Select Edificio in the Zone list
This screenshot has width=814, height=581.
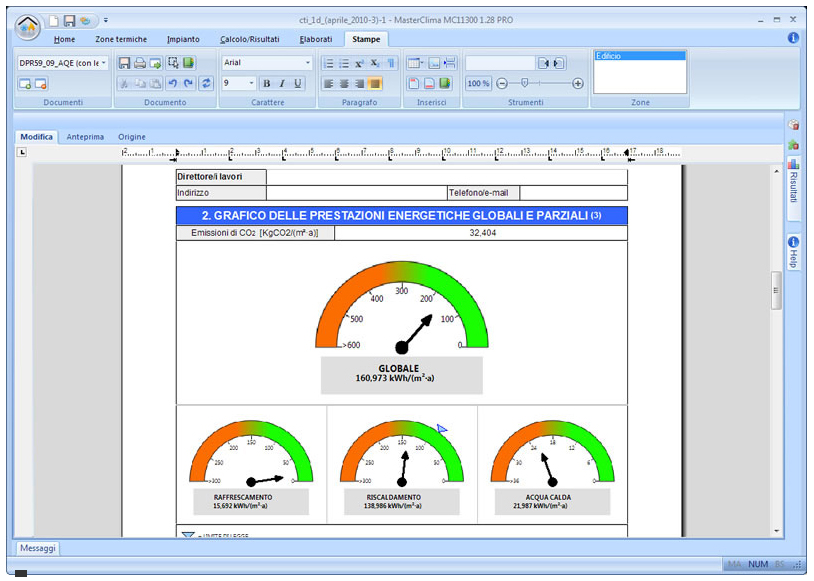coord(640,56)
